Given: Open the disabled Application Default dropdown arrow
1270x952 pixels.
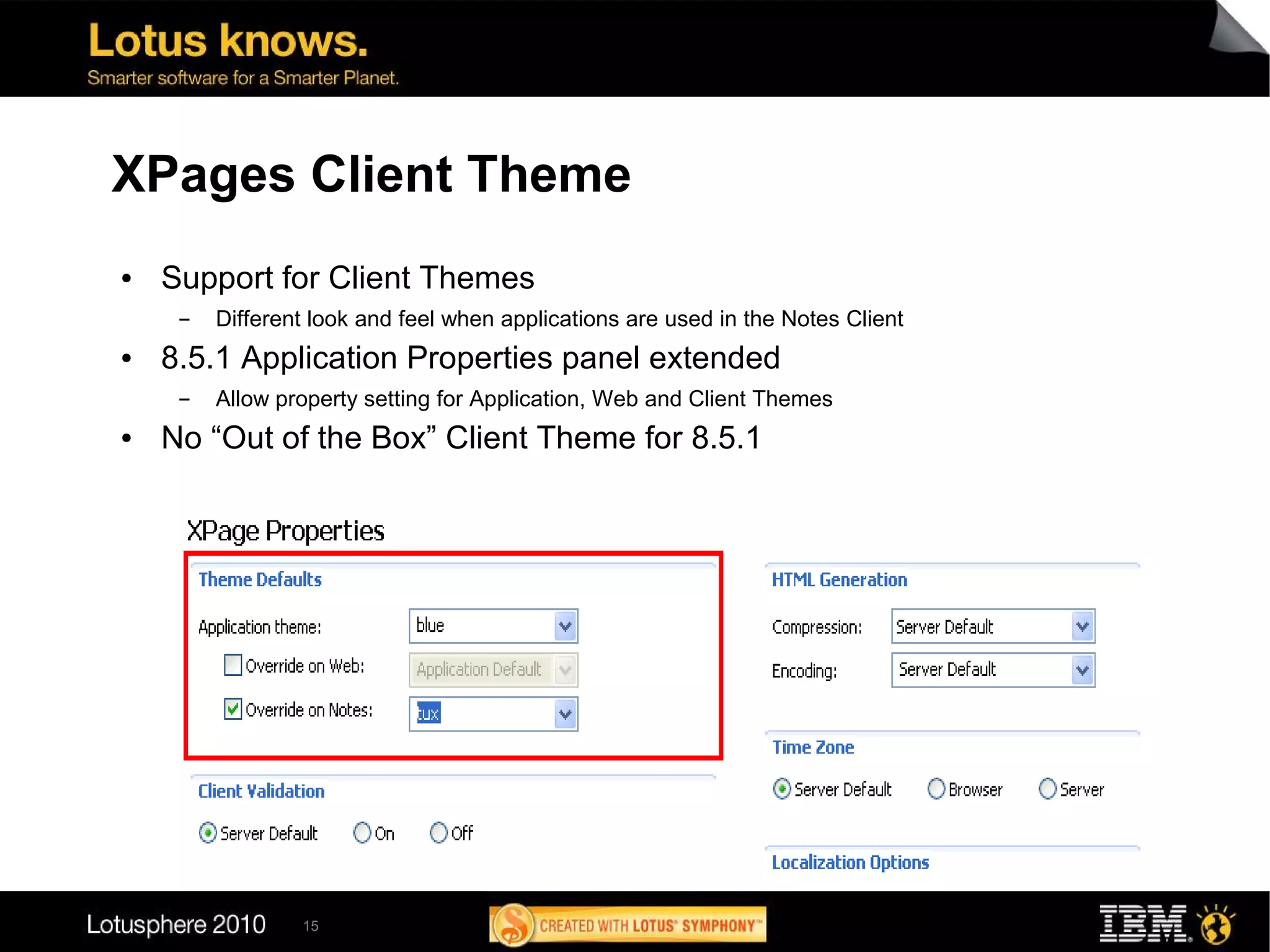Looking at the screenshot, I should pos(565,670).
